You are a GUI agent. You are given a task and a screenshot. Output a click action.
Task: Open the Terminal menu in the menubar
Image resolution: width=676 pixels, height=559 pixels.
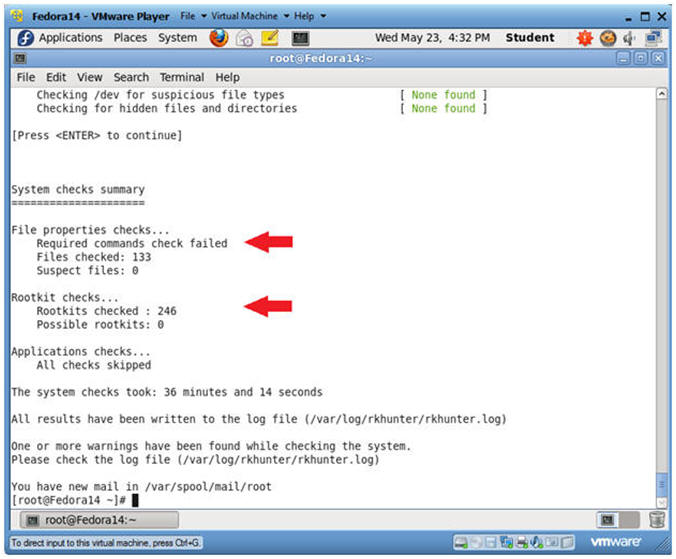pyautogui.click(x=182, y=78)
